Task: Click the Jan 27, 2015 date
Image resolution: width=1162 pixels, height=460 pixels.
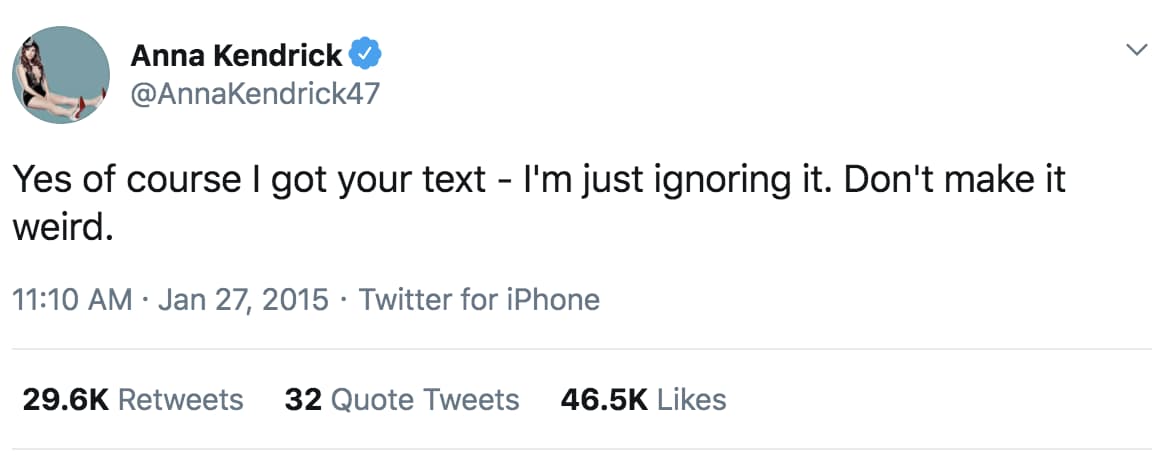Action: [243, 299]
